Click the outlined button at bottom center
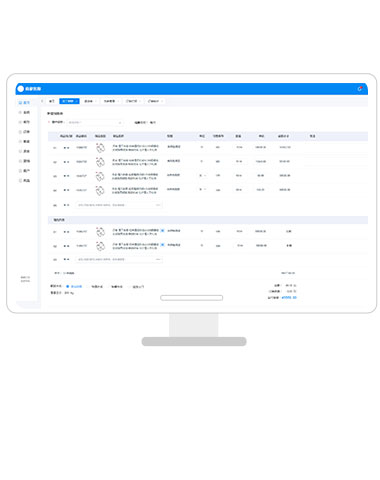This screenshot has height=480, width=380. (192, 298)
